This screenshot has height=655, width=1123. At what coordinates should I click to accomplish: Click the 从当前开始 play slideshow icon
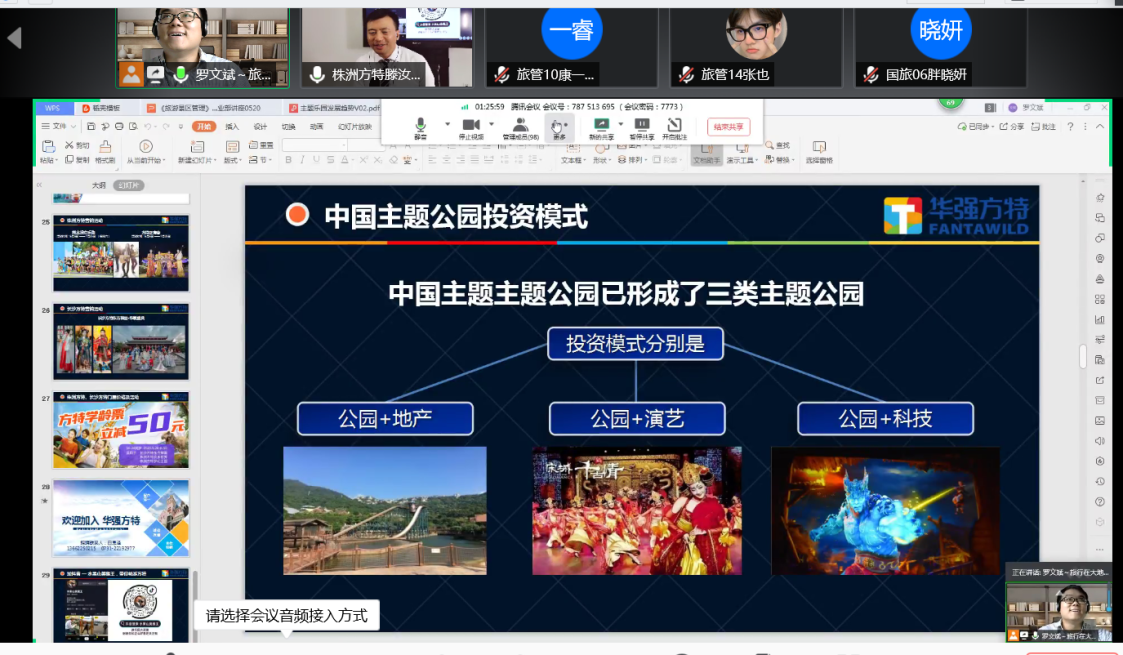tap(146, 147)
